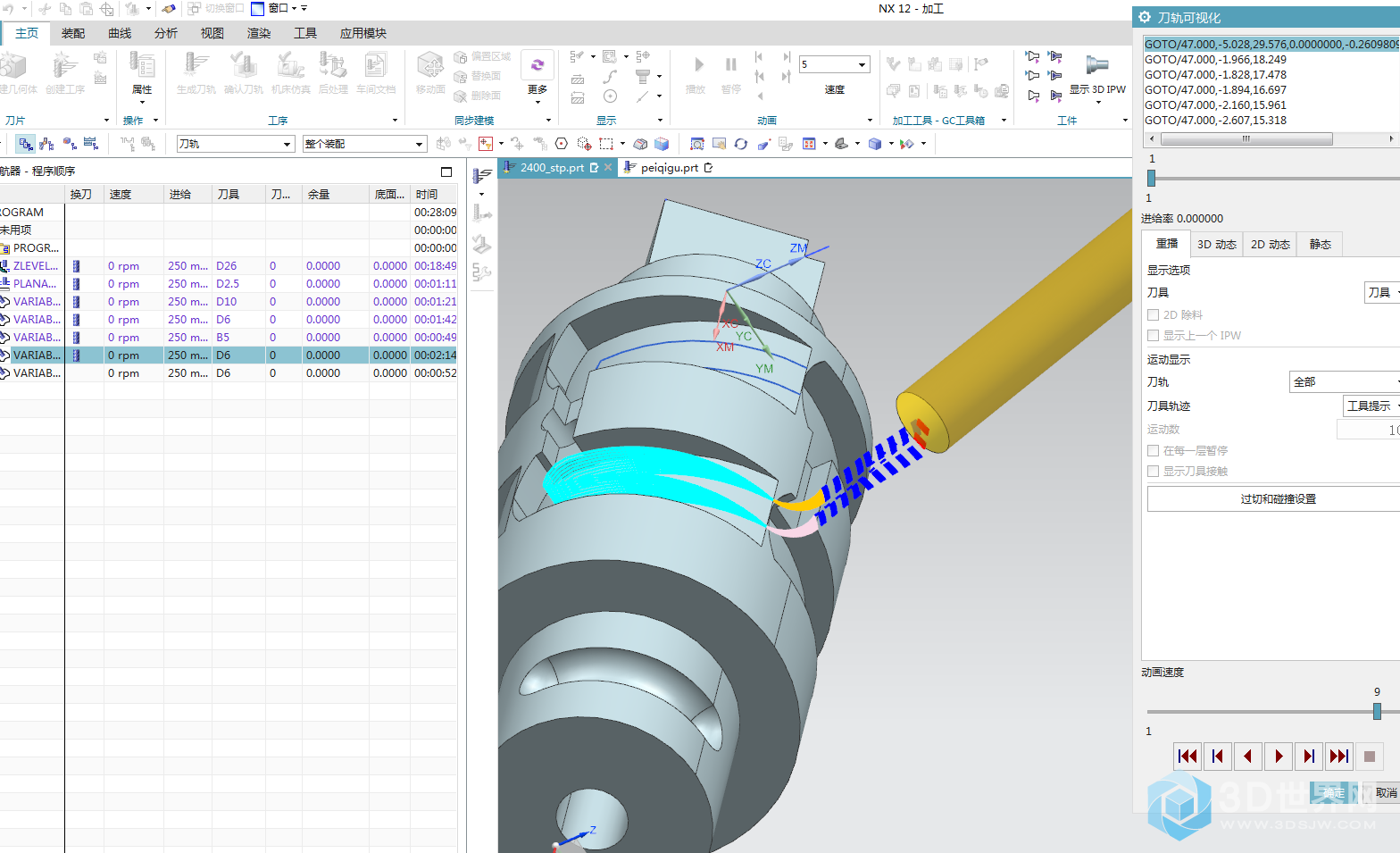Click the 过切和碰撞设置 button
The width and height of the screenshot is (1400, 853).
click(x=1277, y=499)
